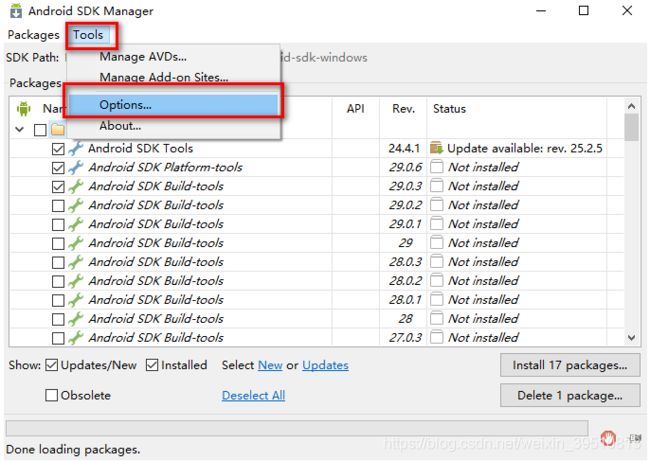Click the 28.0.1 revision cell

[405, 300]
